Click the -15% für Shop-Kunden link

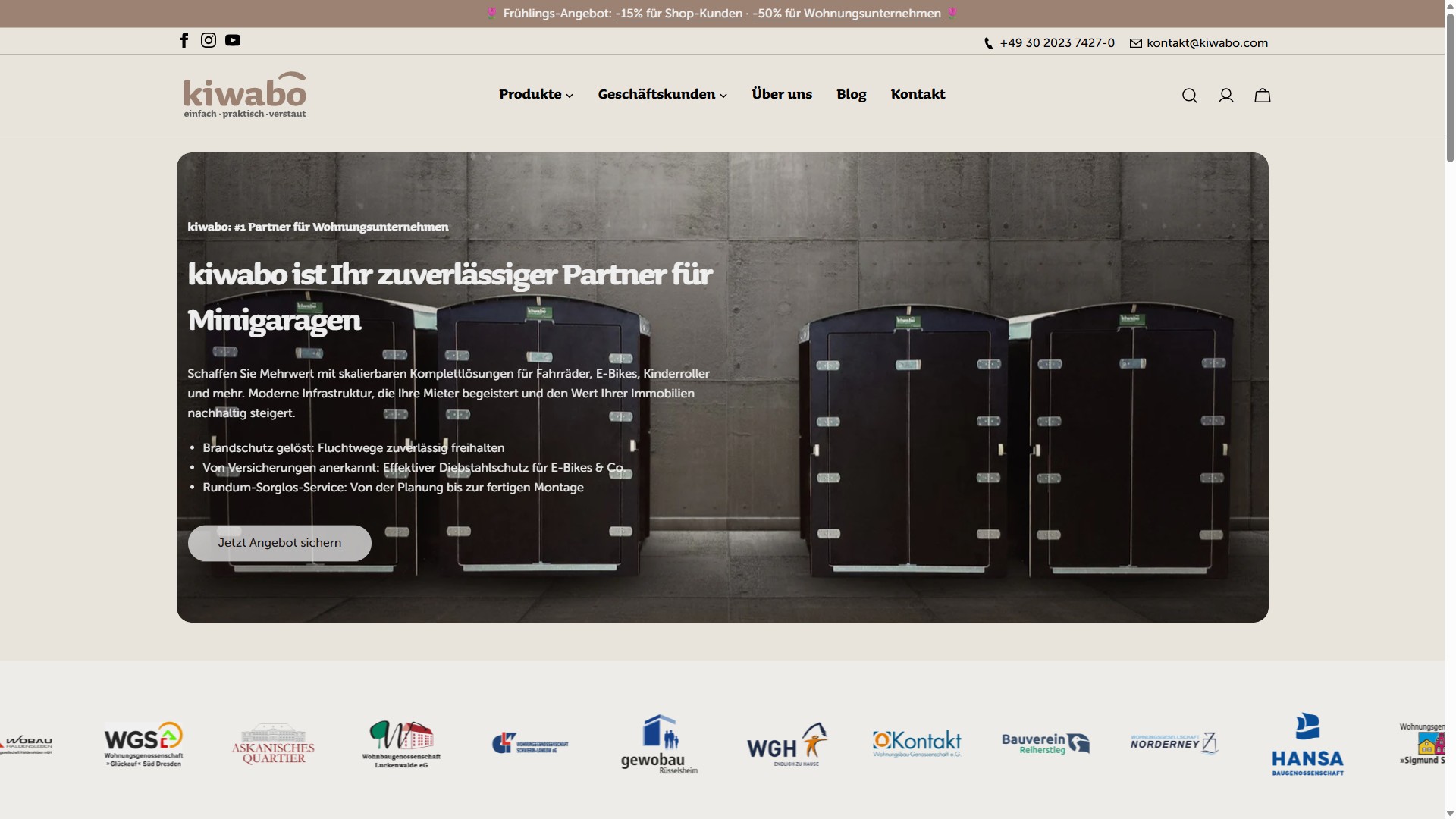pyautogui.click(x=679, y=14)
